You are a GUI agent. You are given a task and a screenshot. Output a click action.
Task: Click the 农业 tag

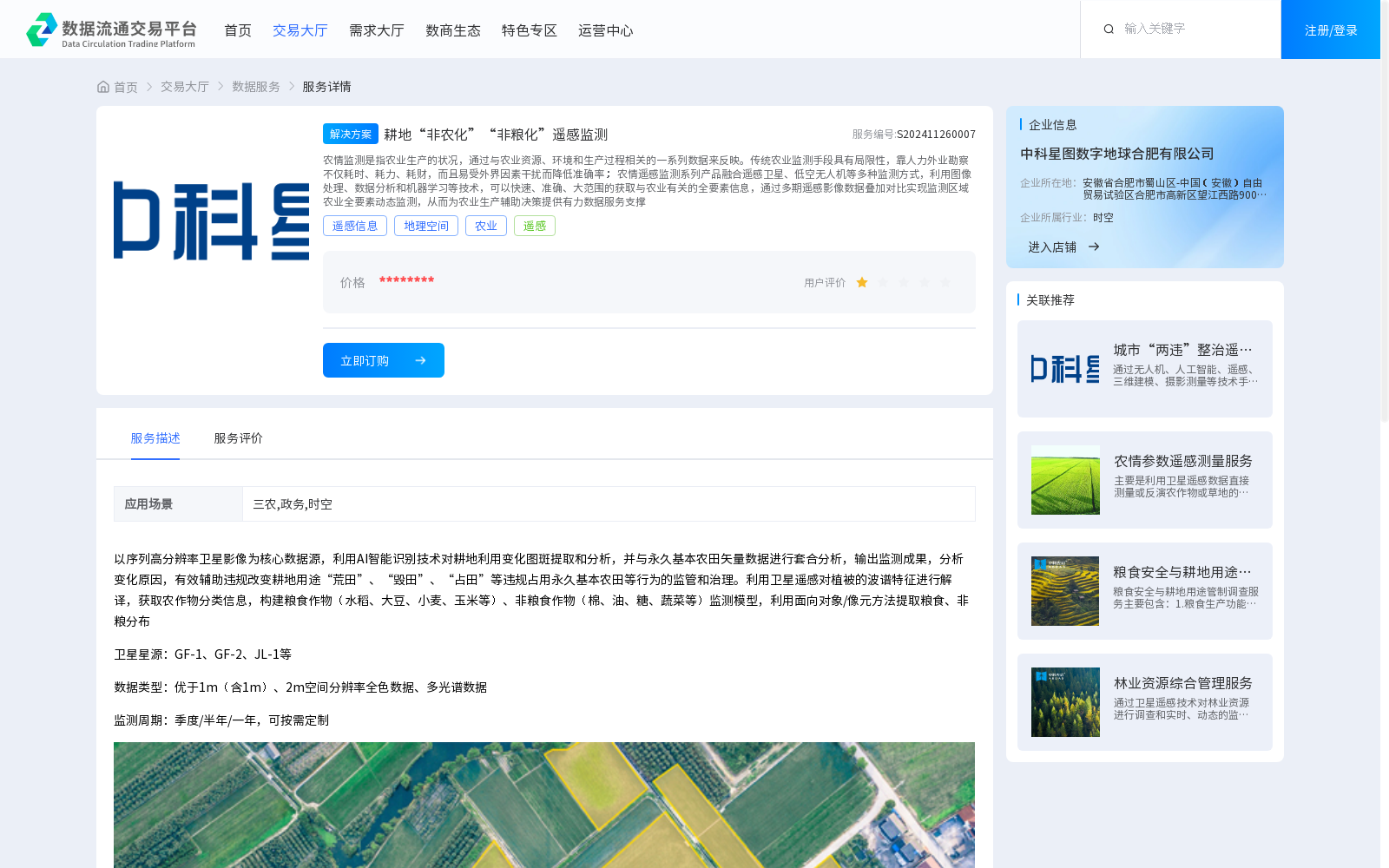(486, 226)
